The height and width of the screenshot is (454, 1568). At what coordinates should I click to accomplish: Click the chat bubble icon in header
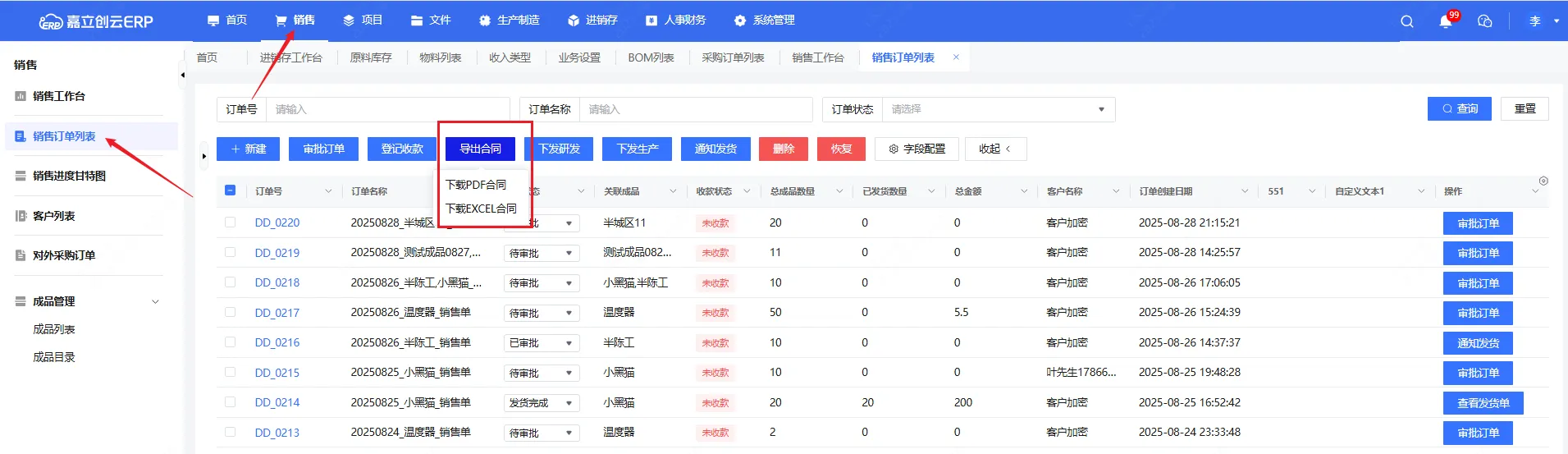point(1484,21)
